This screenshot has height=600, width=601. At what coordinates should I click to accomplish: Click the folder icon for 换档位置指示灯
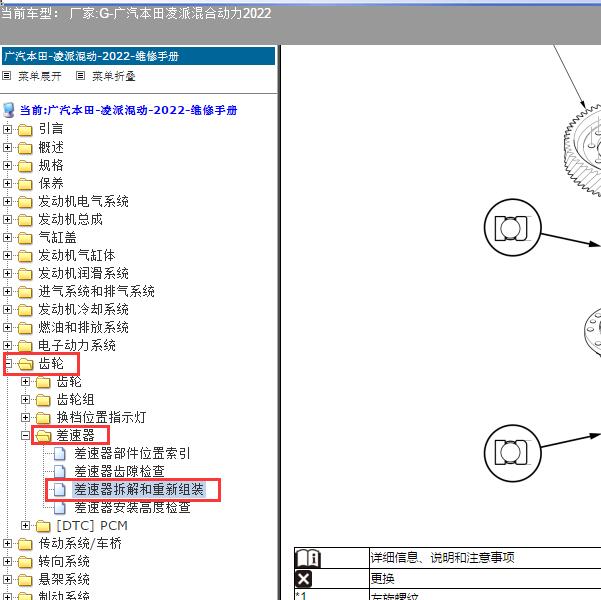click(x=43, y=418)
